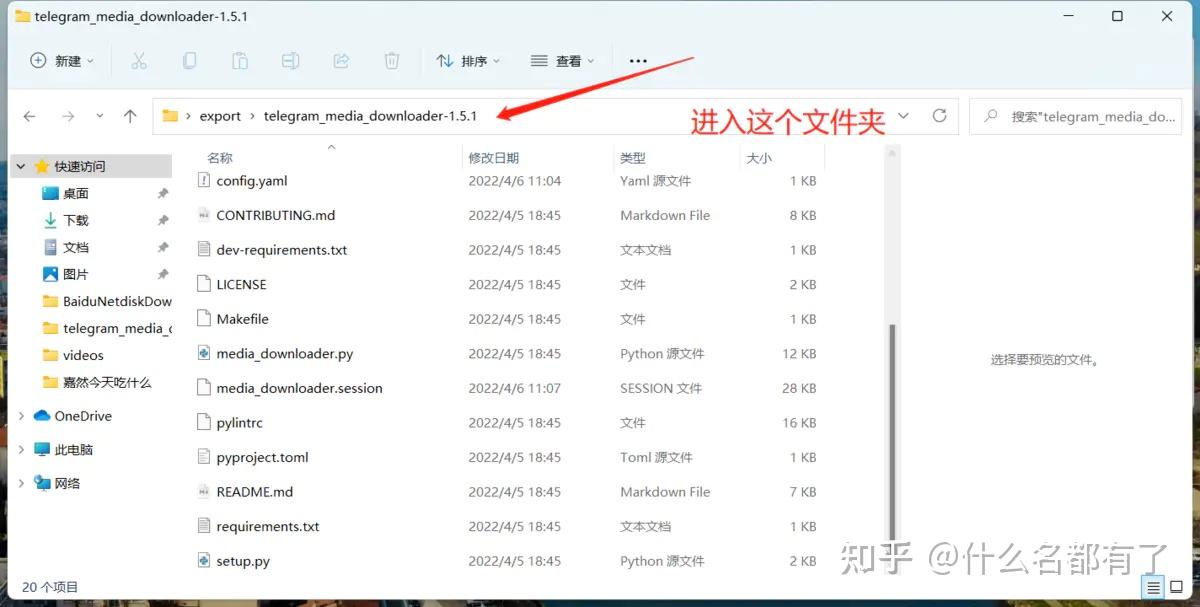The image size is (1200, 607).
Task: Open the 查看 view dropdown
Action: (x=562, y=60)
